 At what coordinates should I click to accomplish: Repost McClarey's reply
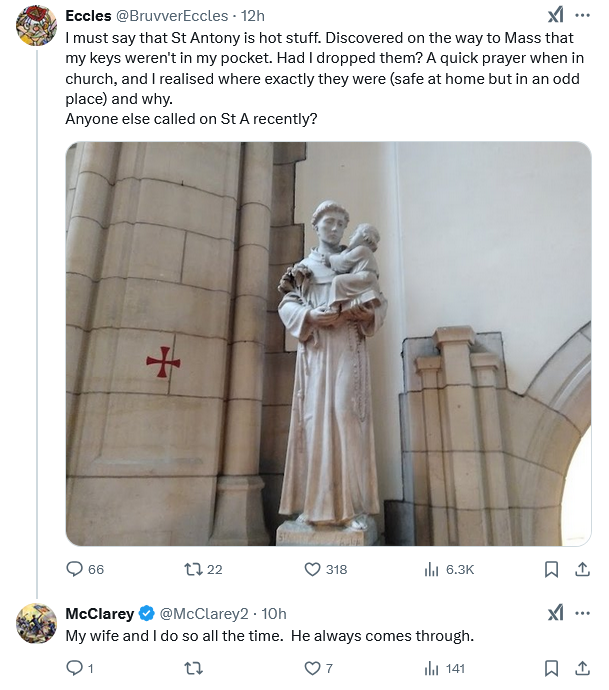click(194, 668)
